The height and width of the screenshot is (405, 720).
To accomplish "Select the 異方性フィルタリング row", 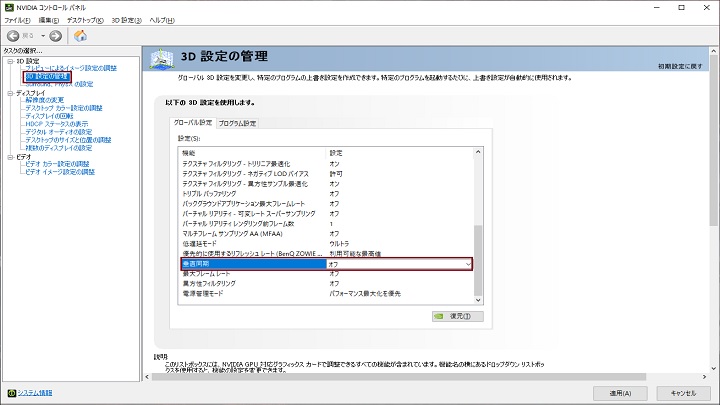I will point(326,284).
